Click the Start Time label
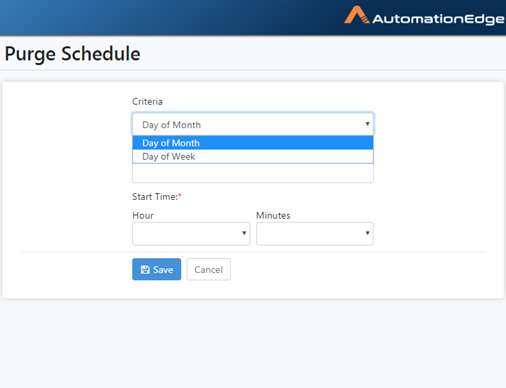Screen dimensions: 506x388 [155, 197]
